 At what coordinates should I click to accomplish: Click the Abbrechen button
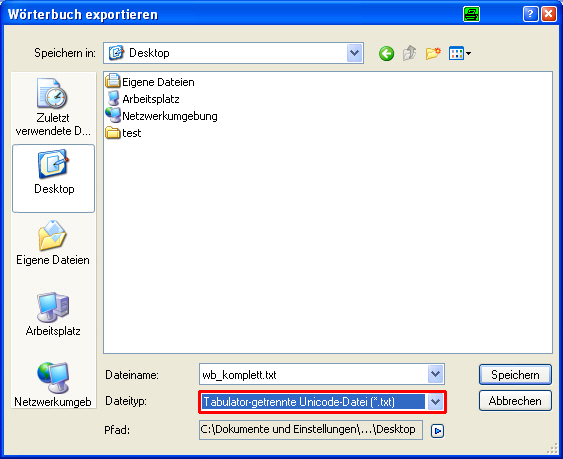point(515,400)
